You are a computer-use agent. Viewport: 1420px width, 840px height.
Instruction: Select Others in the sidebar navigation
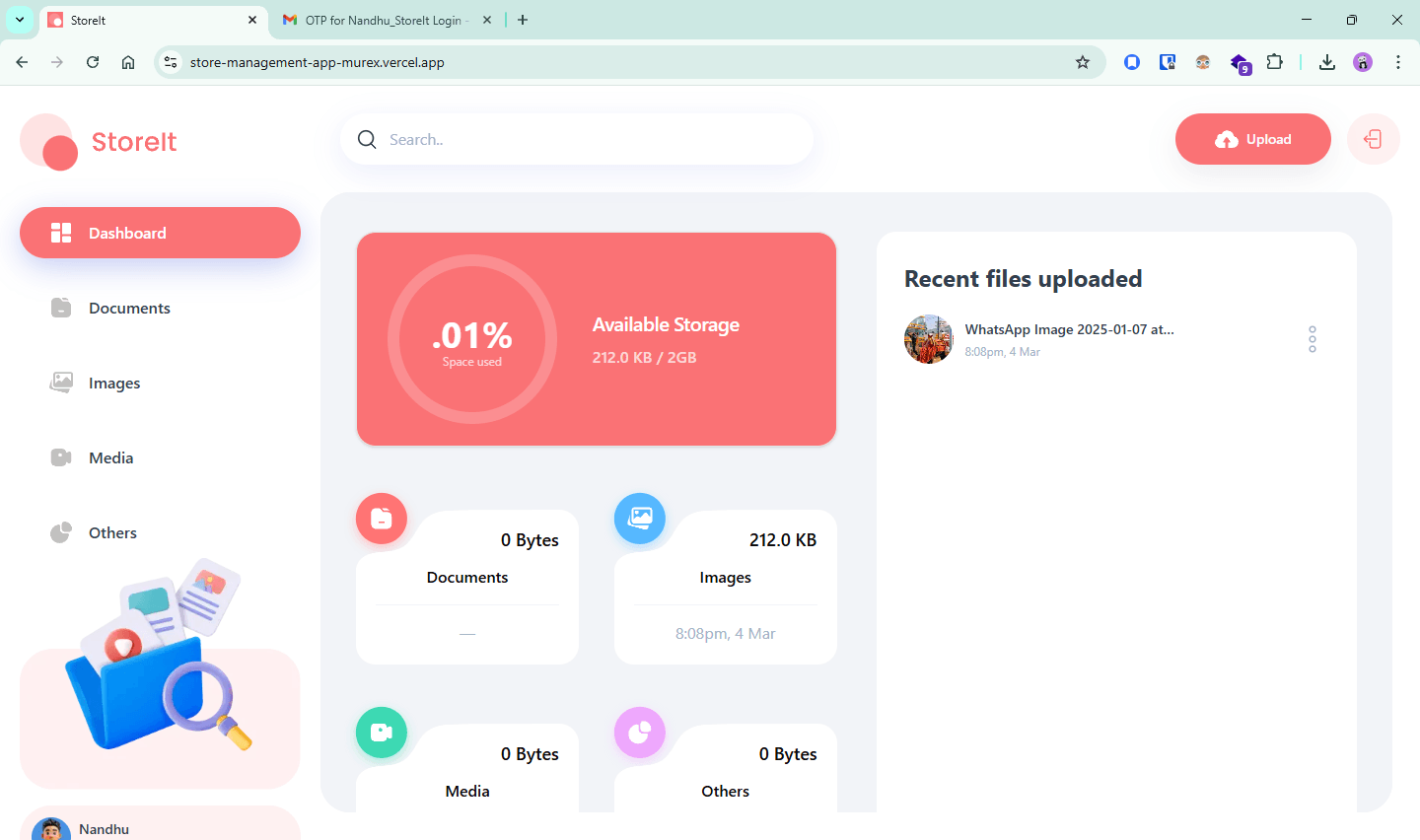[112, 532]
